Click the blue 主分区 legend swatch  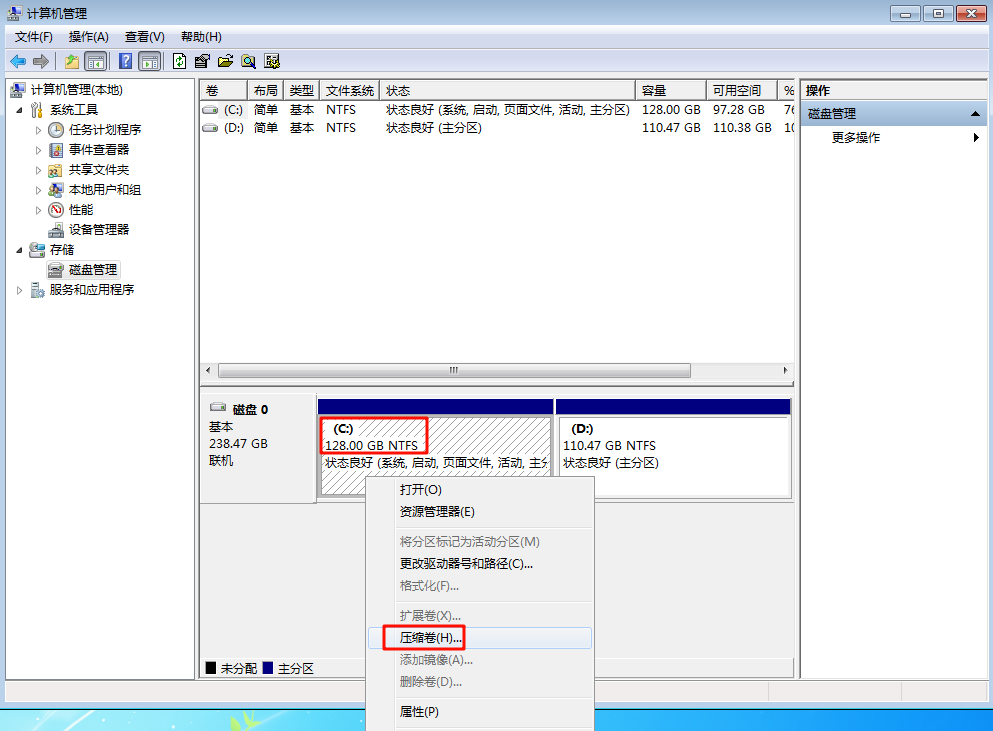point(268,668)
